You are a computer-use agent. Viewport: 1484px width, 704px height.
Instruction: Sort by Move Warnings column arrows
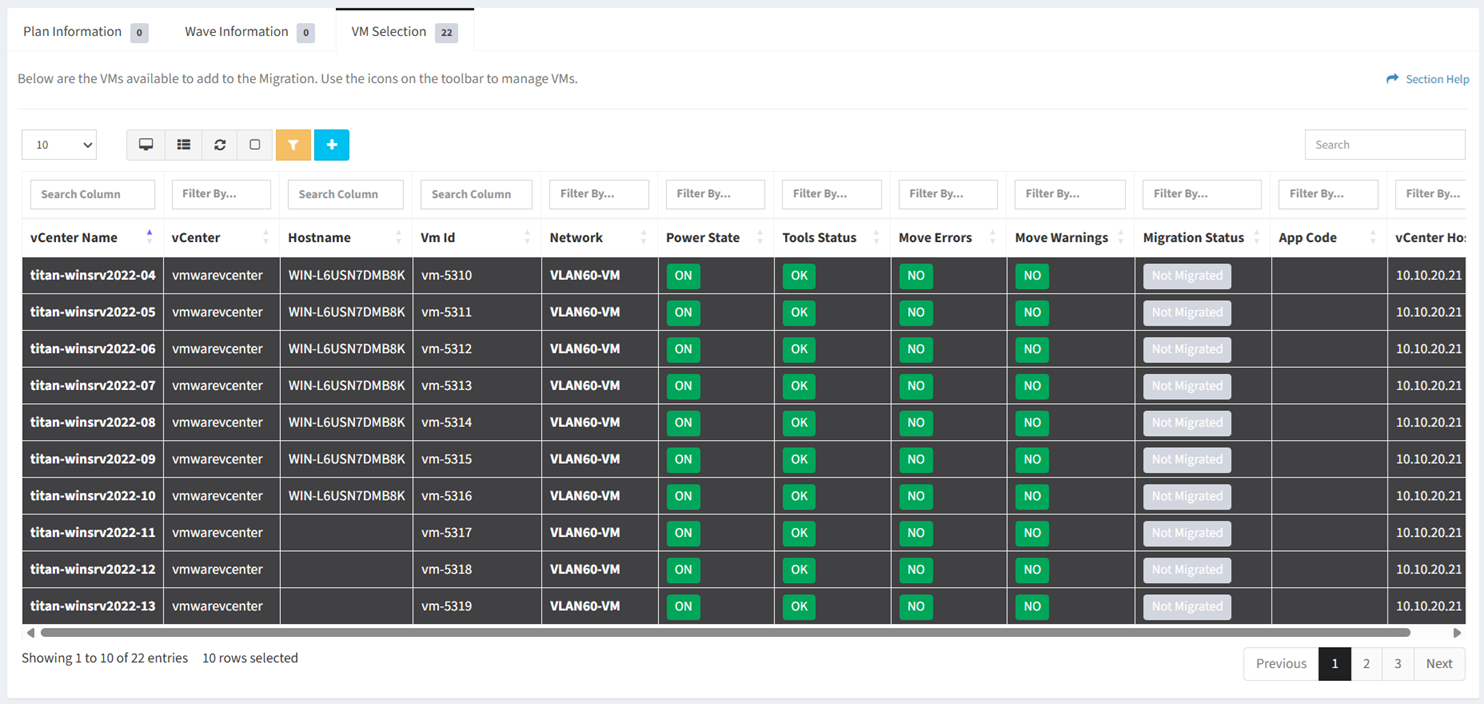[x=1121, y=237]
